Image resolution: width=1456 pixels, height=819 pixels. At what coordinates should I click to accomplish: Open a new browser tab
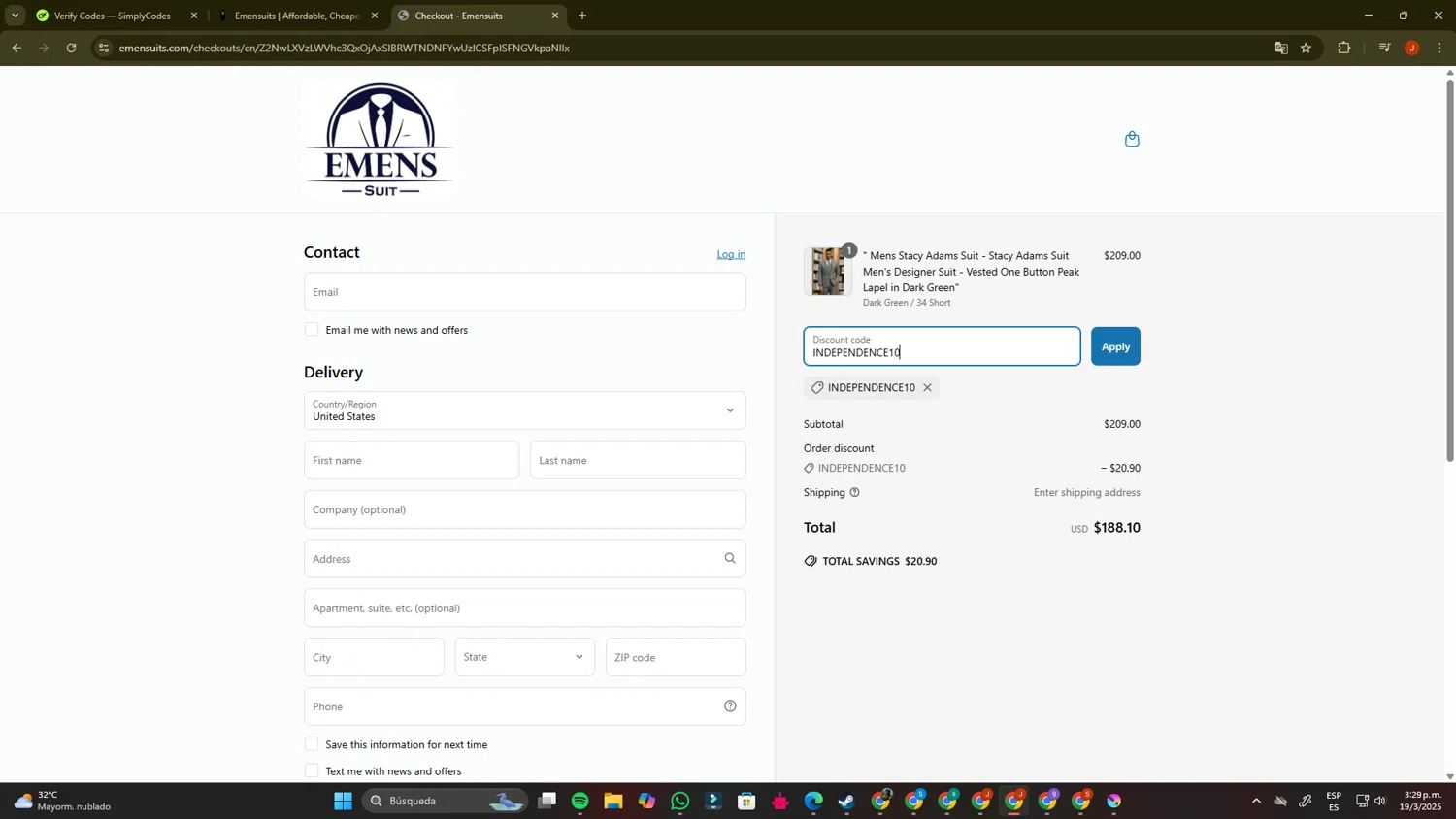(582, 16)
